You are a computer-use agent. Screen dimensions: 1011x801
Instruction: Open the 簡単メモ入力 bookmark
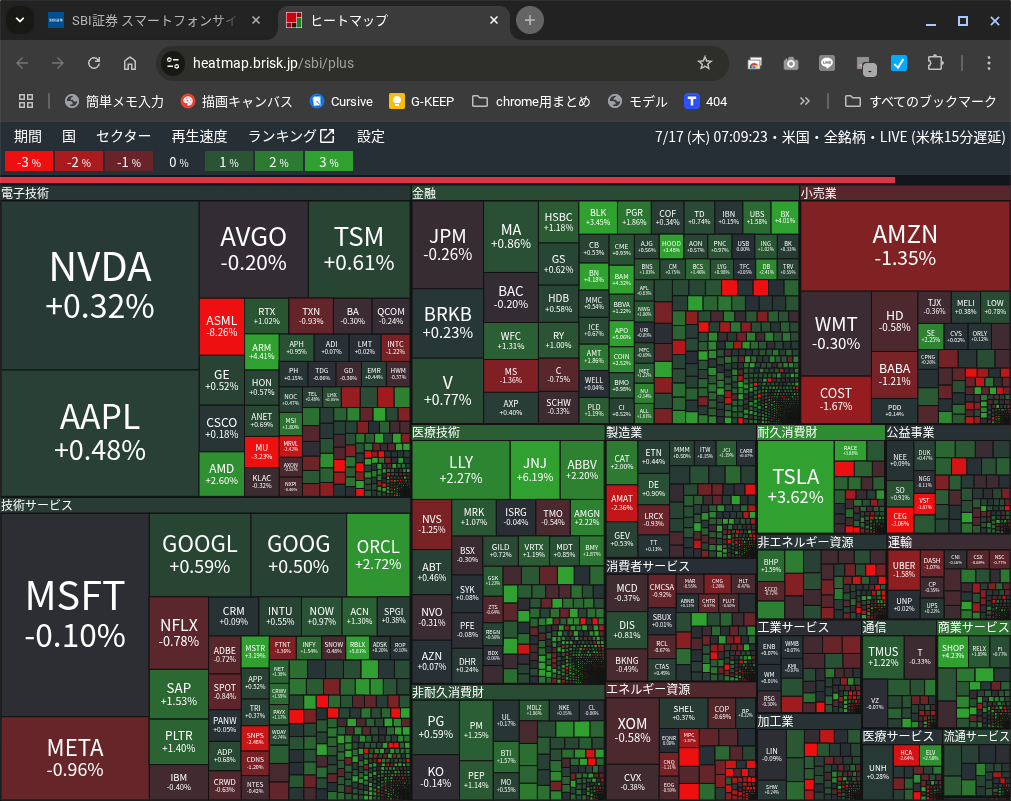tap(115, 101)
